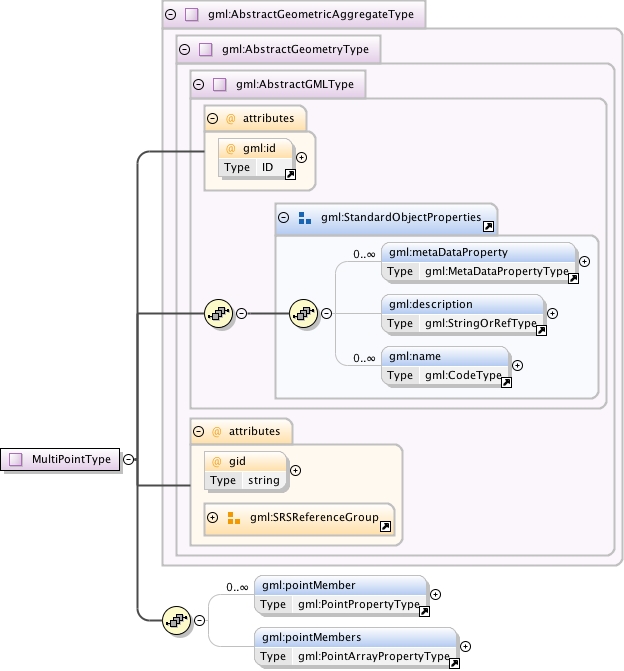Click the orange attribute group icon of SRSReferenceGroup
The image size is (624, 671).
[234, 518]
